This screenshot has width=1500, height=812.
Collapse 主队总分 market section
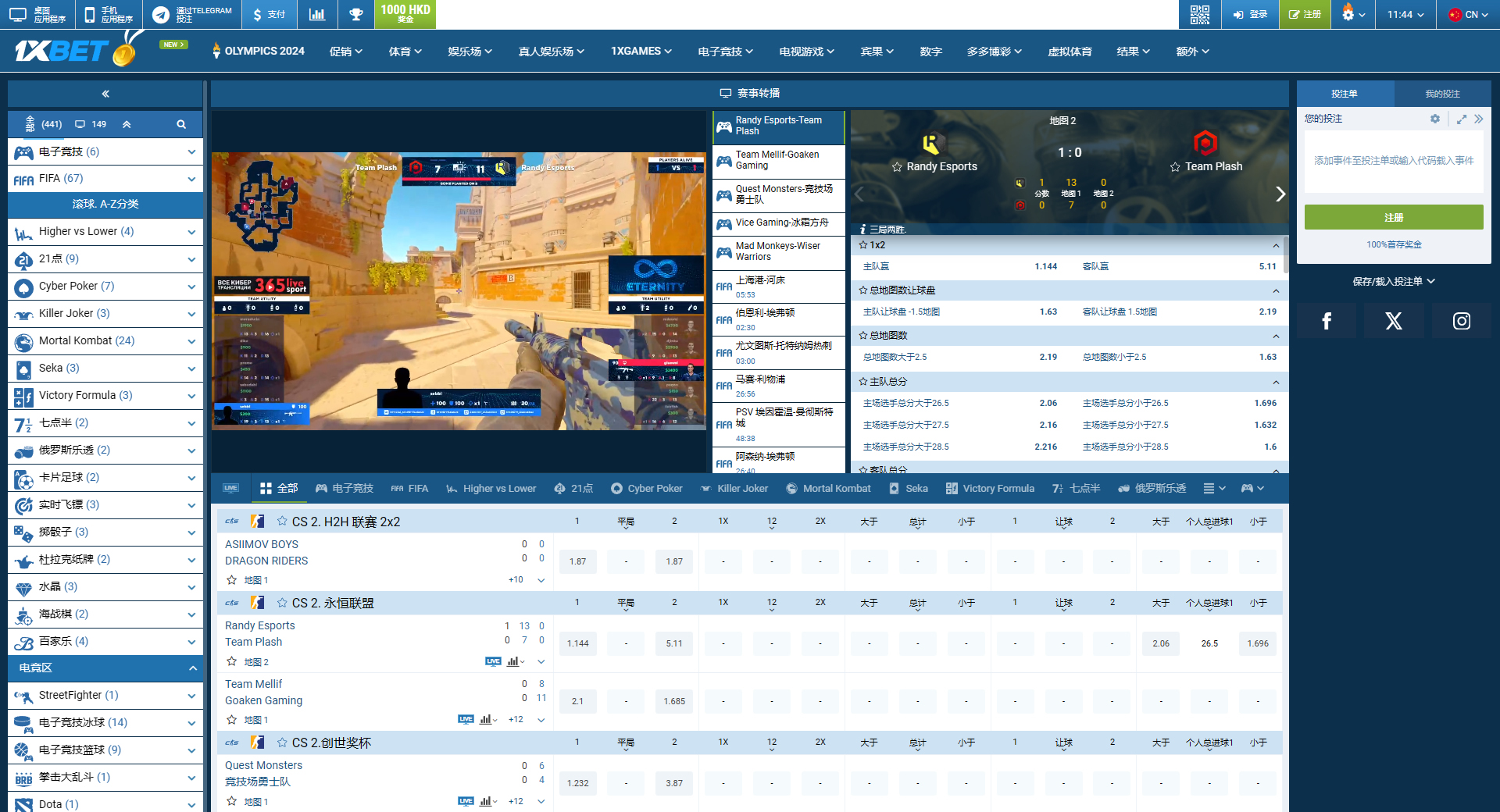(x=1276, y=382)
